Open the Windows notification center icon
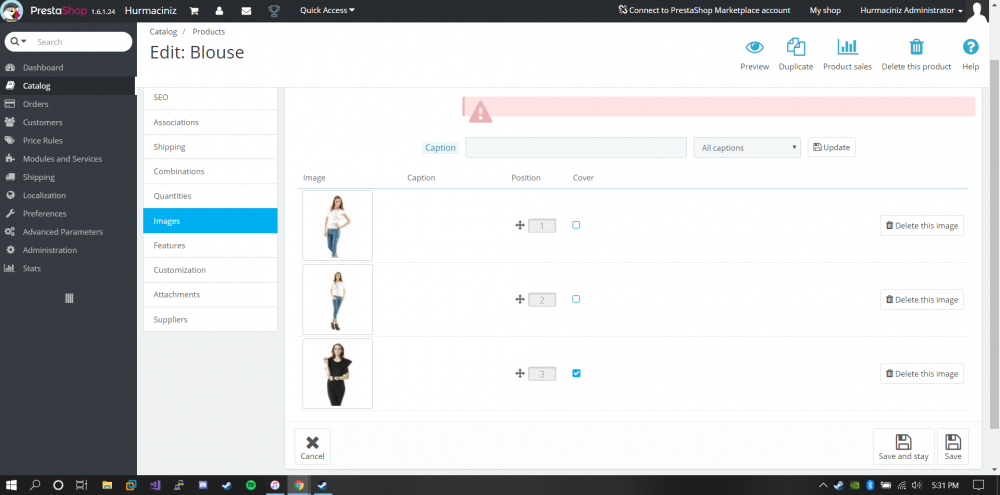Viewport: 1000px width, 495px height. [x=979, y=485]
